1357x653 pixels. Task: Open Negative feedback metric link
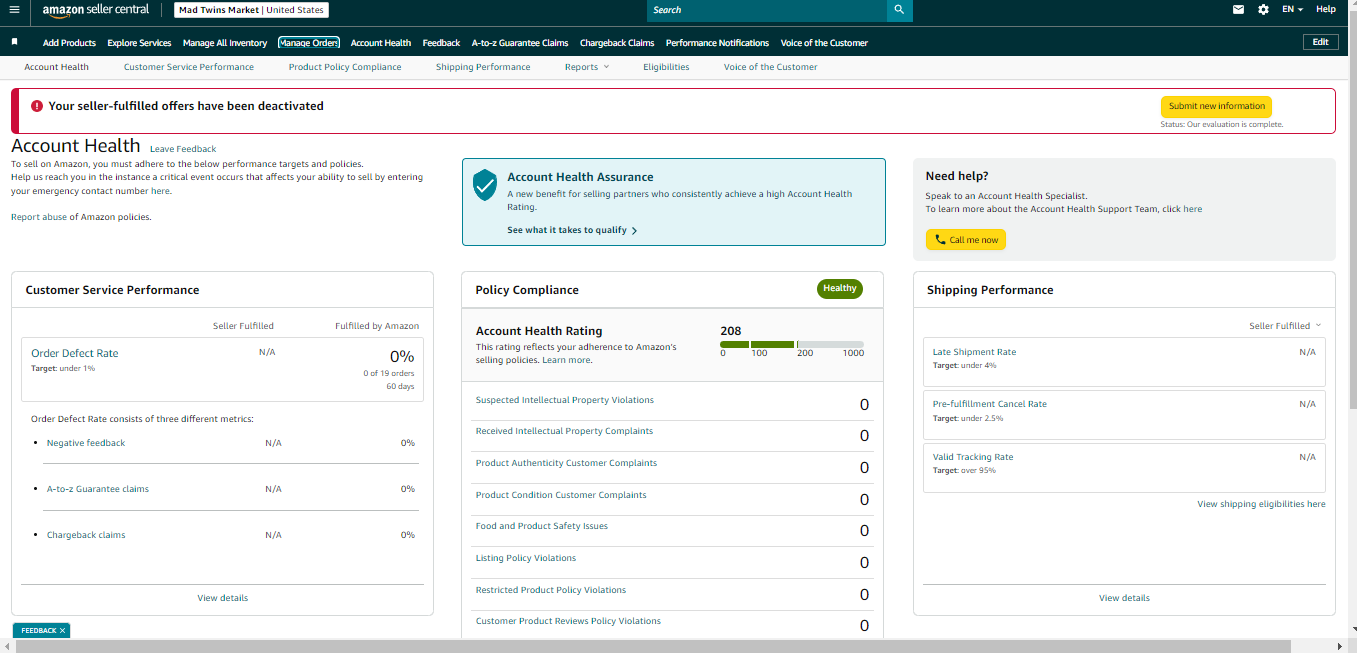86,443
